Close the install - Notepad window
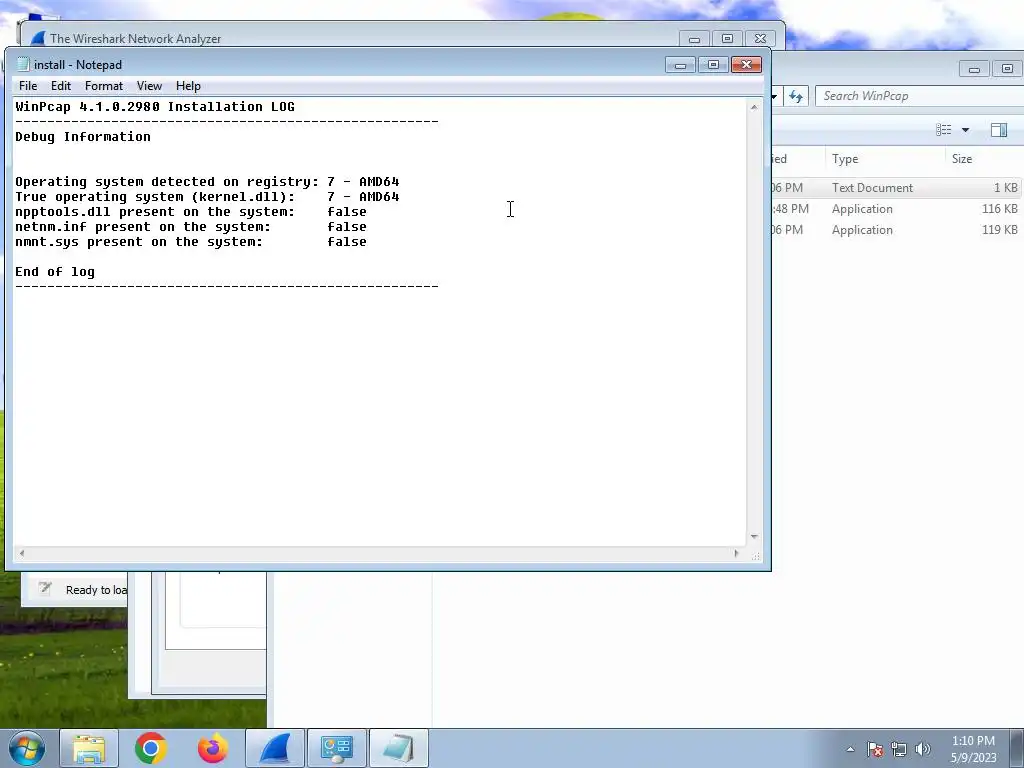The image size is (1024, 768). click(746, 65)
